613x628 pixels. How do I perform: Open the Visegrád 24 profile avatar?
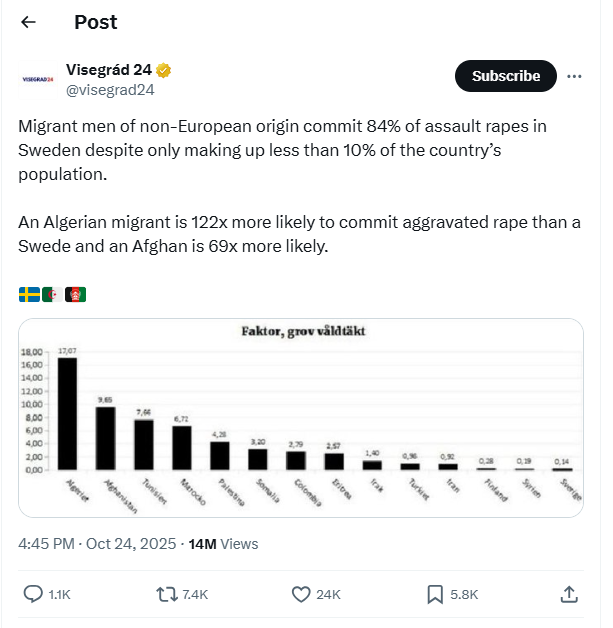point(38,77)
